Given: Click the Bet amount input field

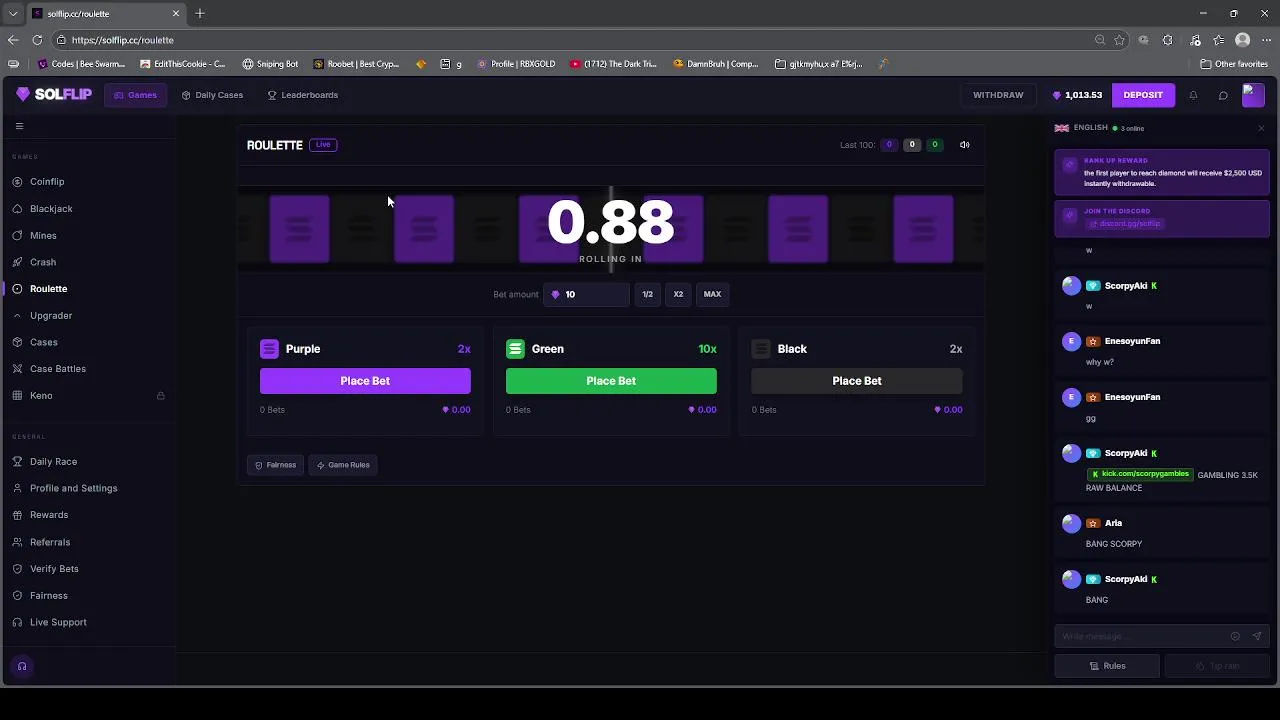Looking at the screenshot, I should (x=586, y=294).
